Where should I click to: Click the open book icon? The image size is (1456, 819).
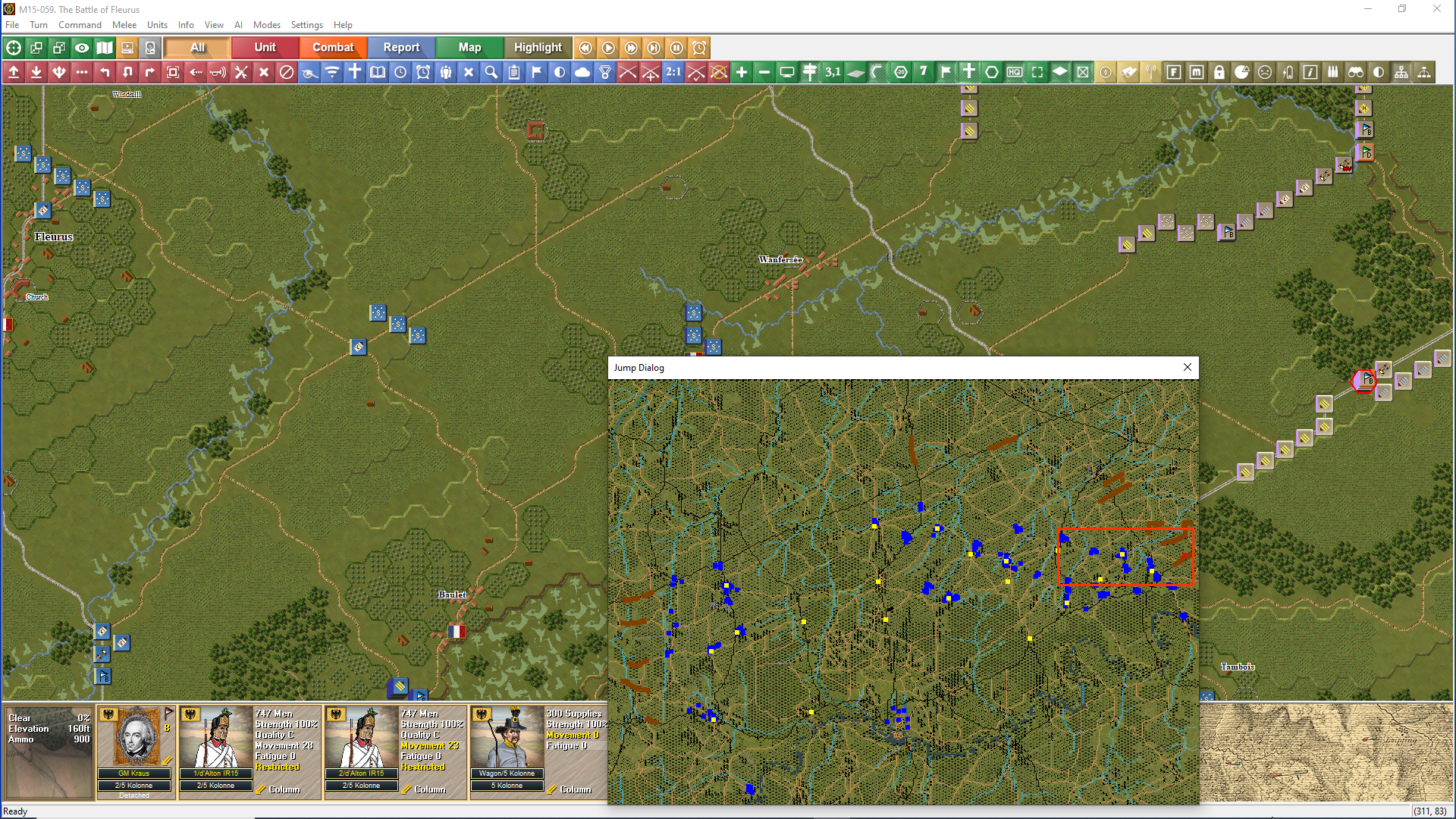point(378,72)
